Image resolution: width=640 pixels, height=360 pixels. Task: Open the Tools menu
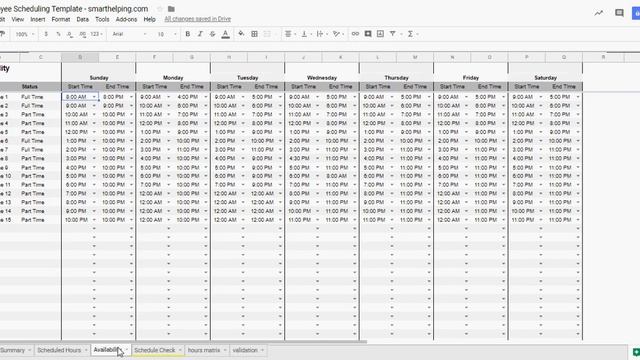point(102,19)
